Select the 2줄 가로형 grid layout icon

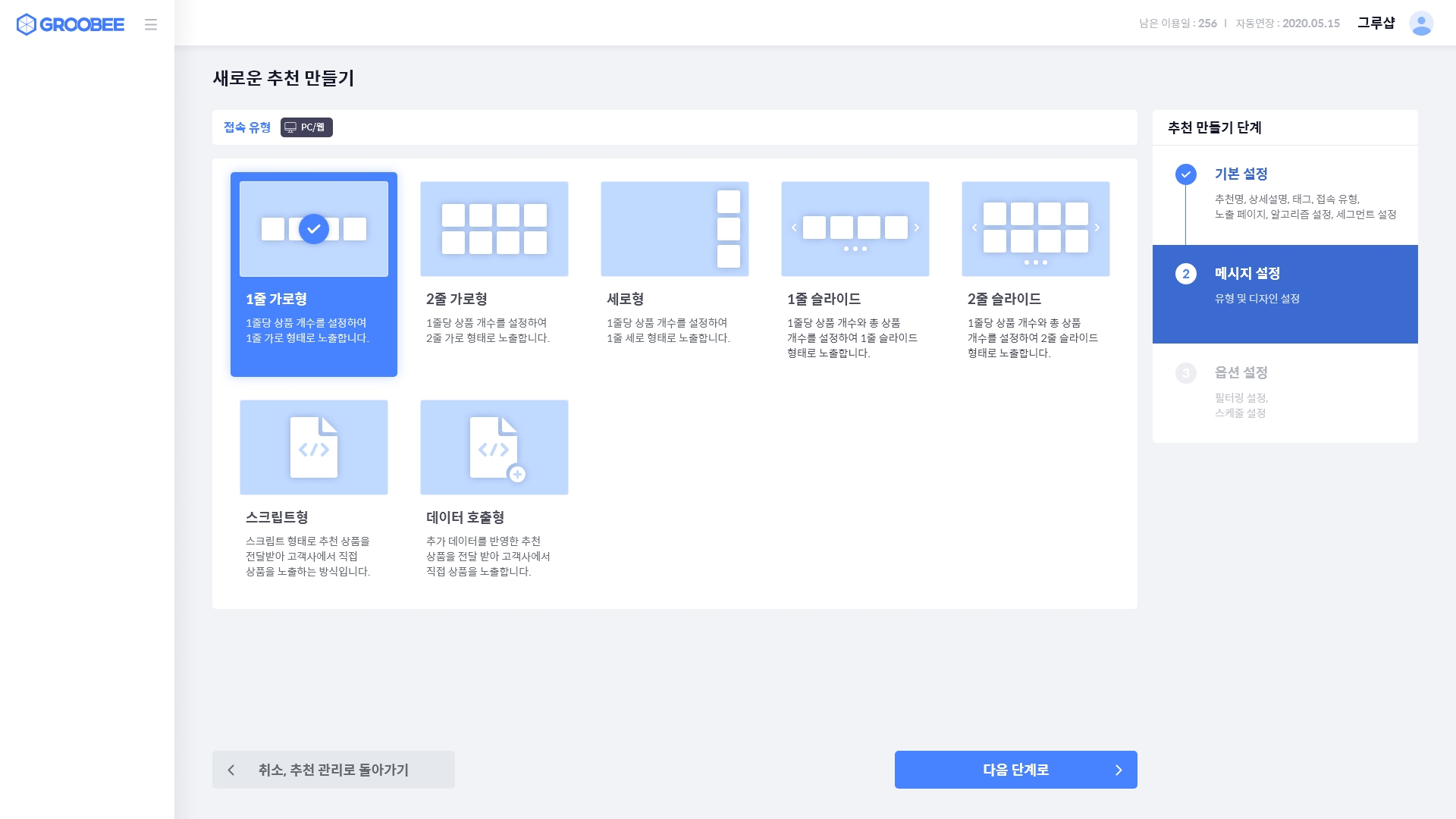pyautogui.click(x=494, y=228)
